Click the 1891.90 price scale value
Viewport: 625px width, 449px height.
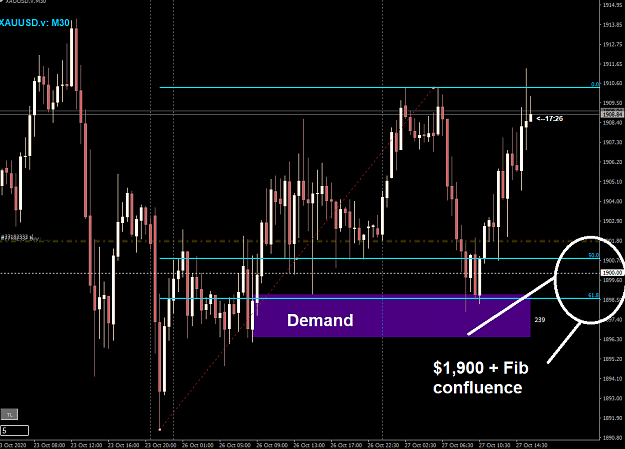[612, 418]
